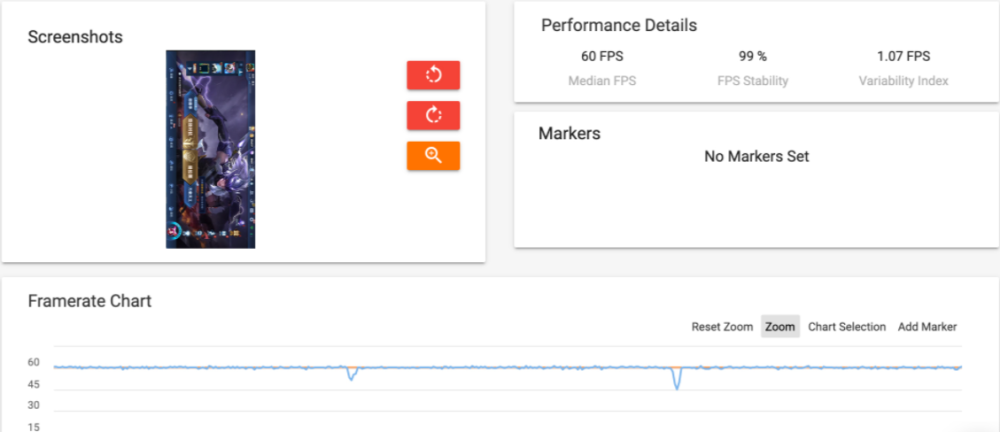Click the Framerate Chart heading
The image size is (1000, 432).
pyautogui.click(x=90, y=301)
